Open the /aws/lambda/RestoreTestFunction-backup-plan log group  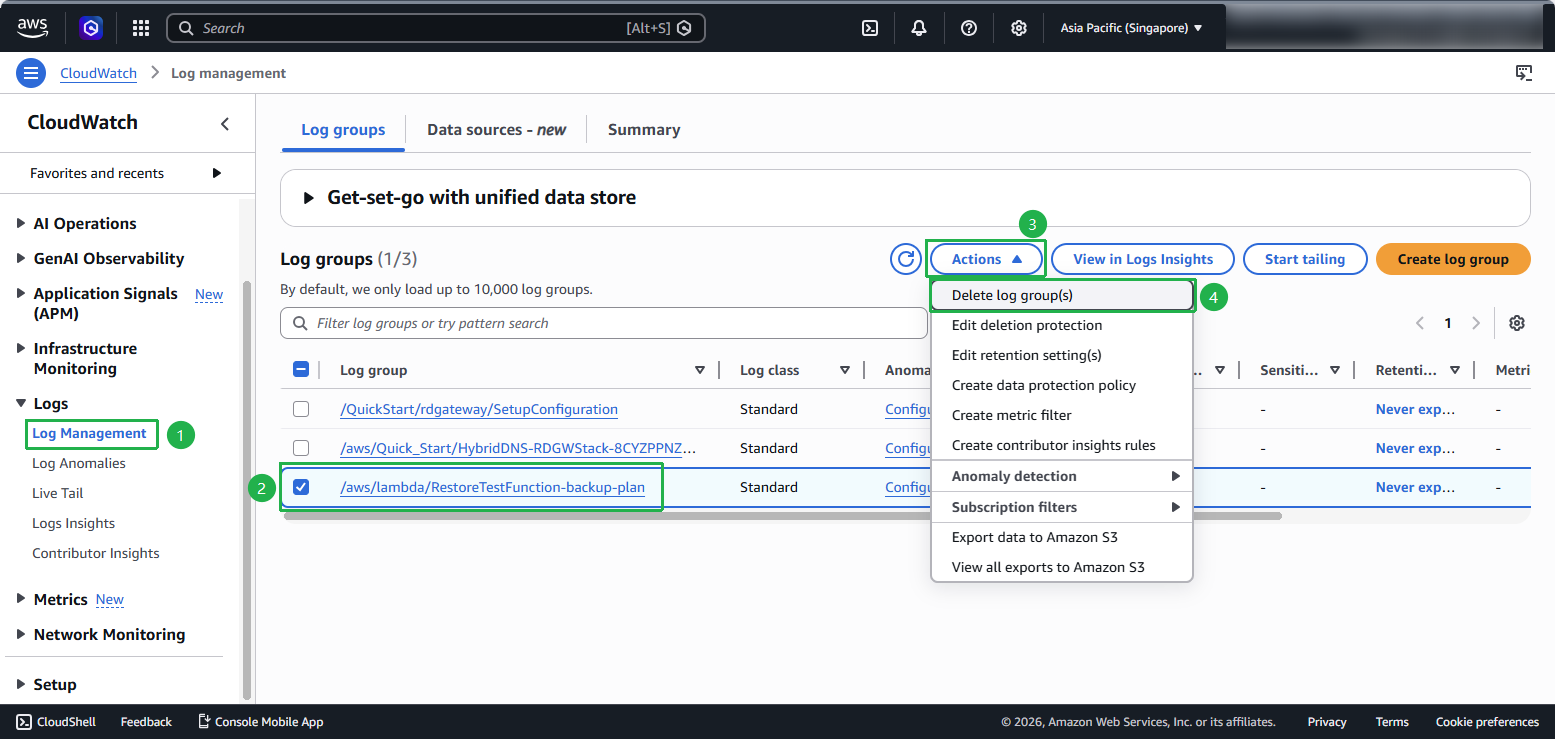click(x=492, y=487)
